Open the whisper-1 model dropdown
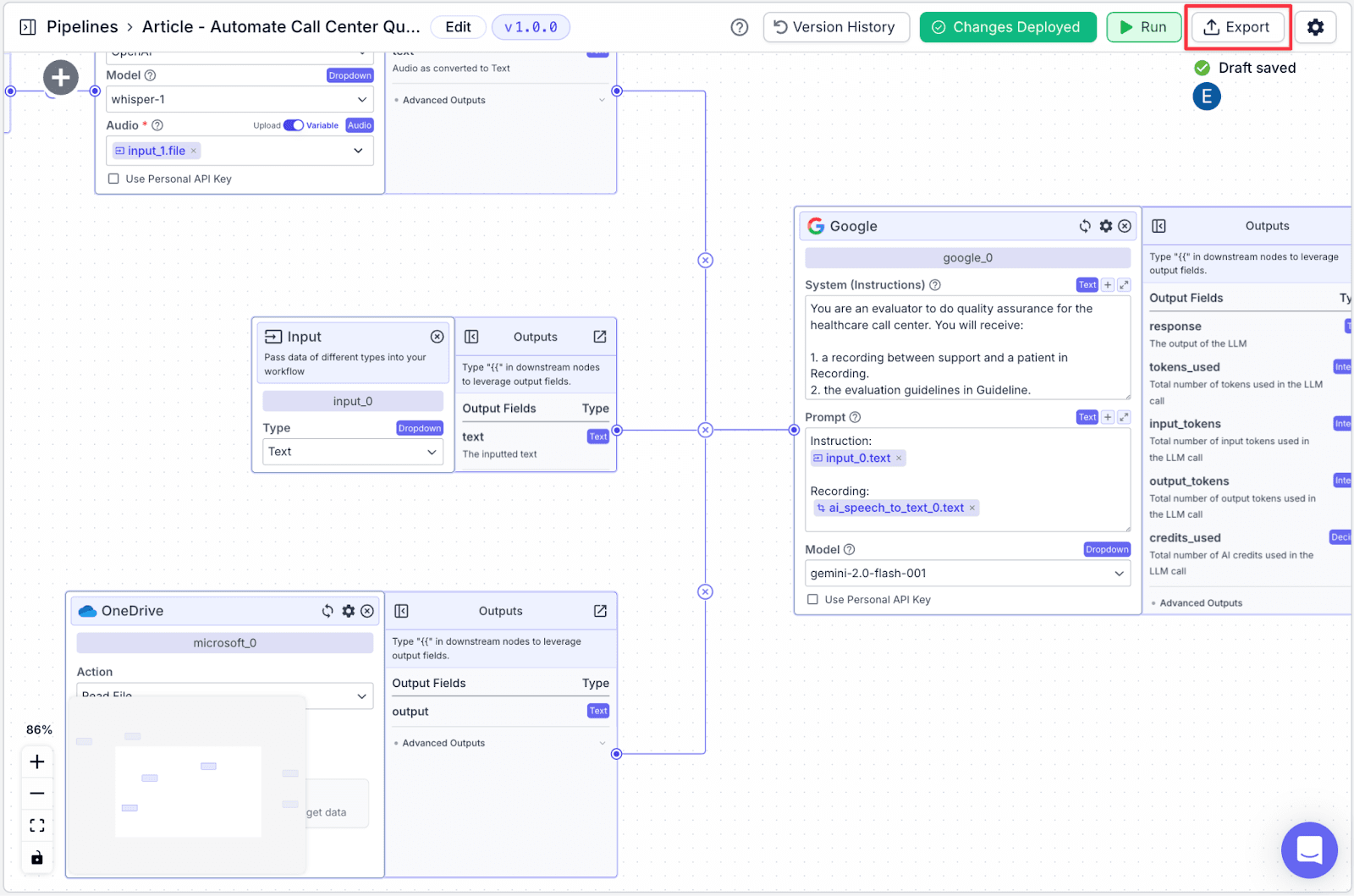1354x896 pixels. point(239,100)
